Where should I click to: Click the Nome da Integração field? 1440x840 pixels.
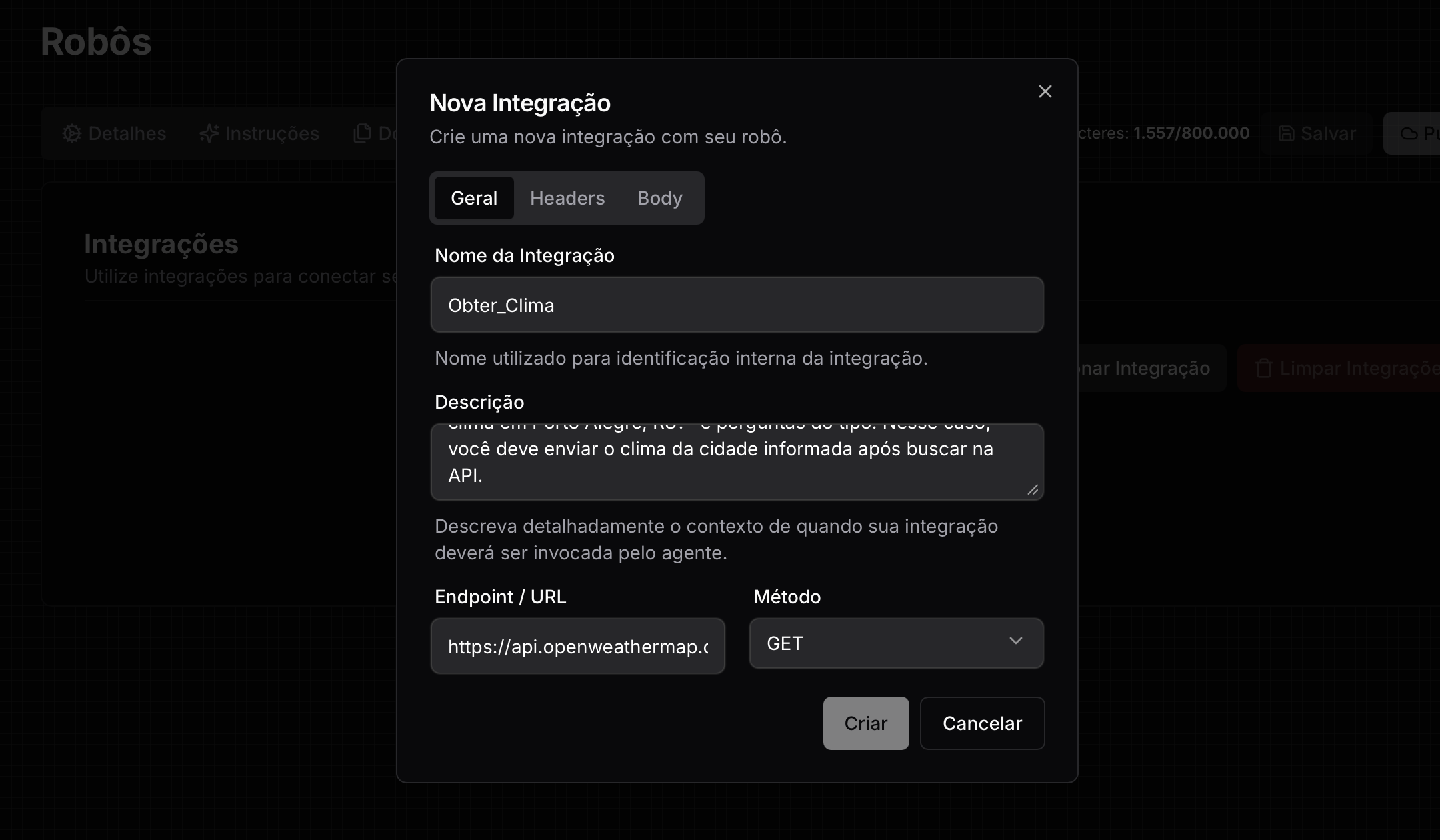click(x=737, y=305)
